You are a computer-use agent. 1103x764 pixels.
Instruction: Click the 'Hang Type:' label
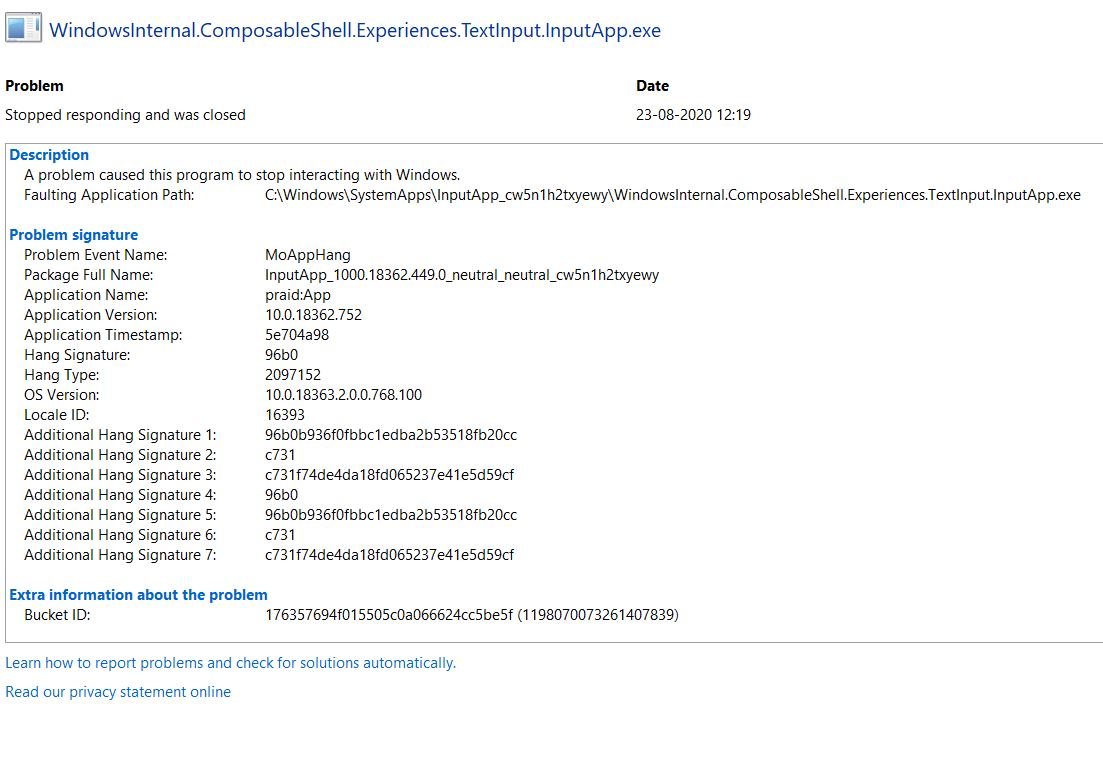tap(62, 375)
